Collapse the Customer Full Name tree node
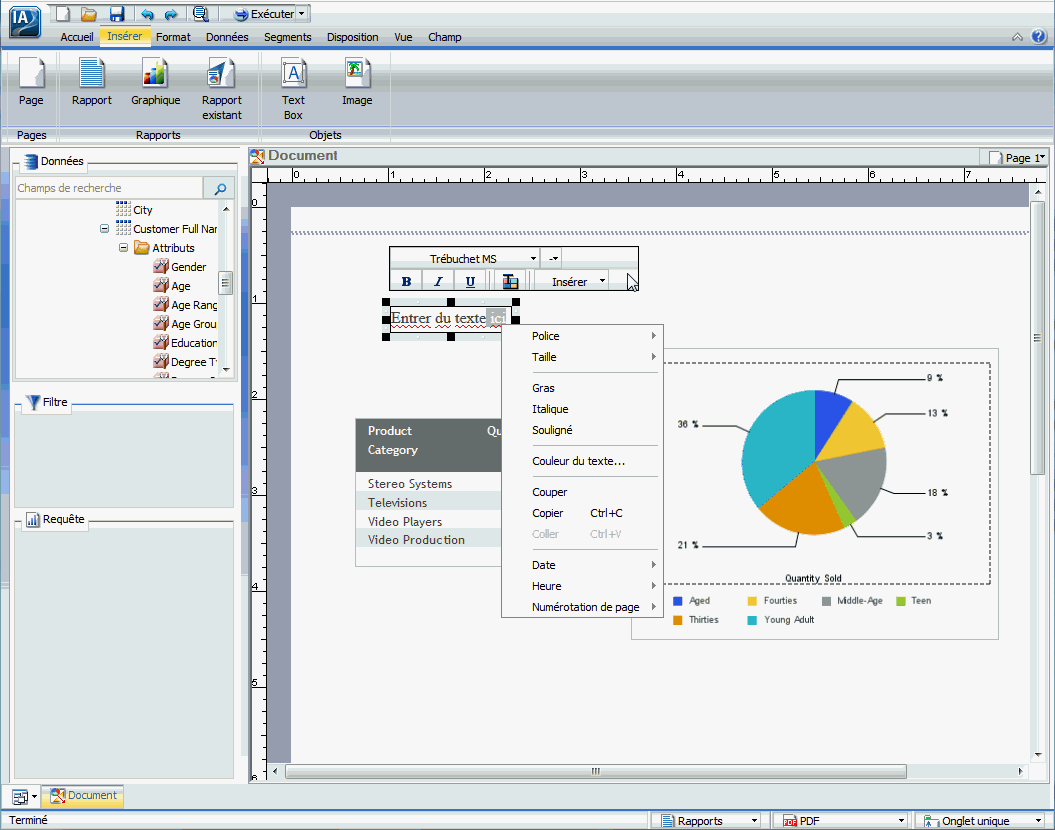 click(x=104, y=229)
